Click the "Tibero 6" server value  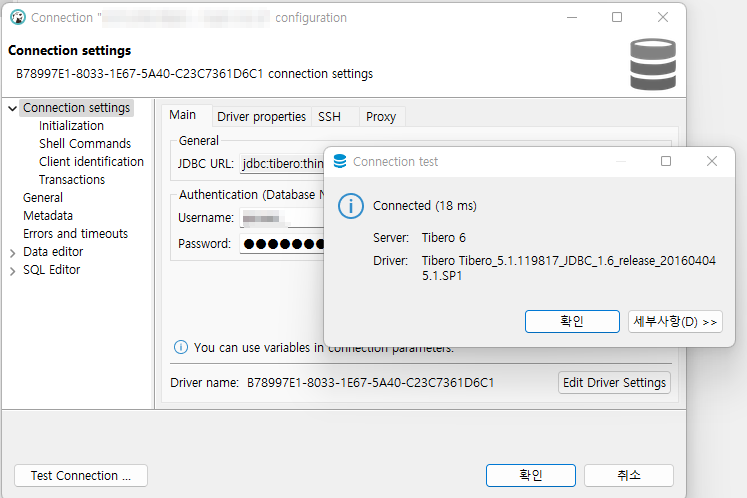coord(444,238)
